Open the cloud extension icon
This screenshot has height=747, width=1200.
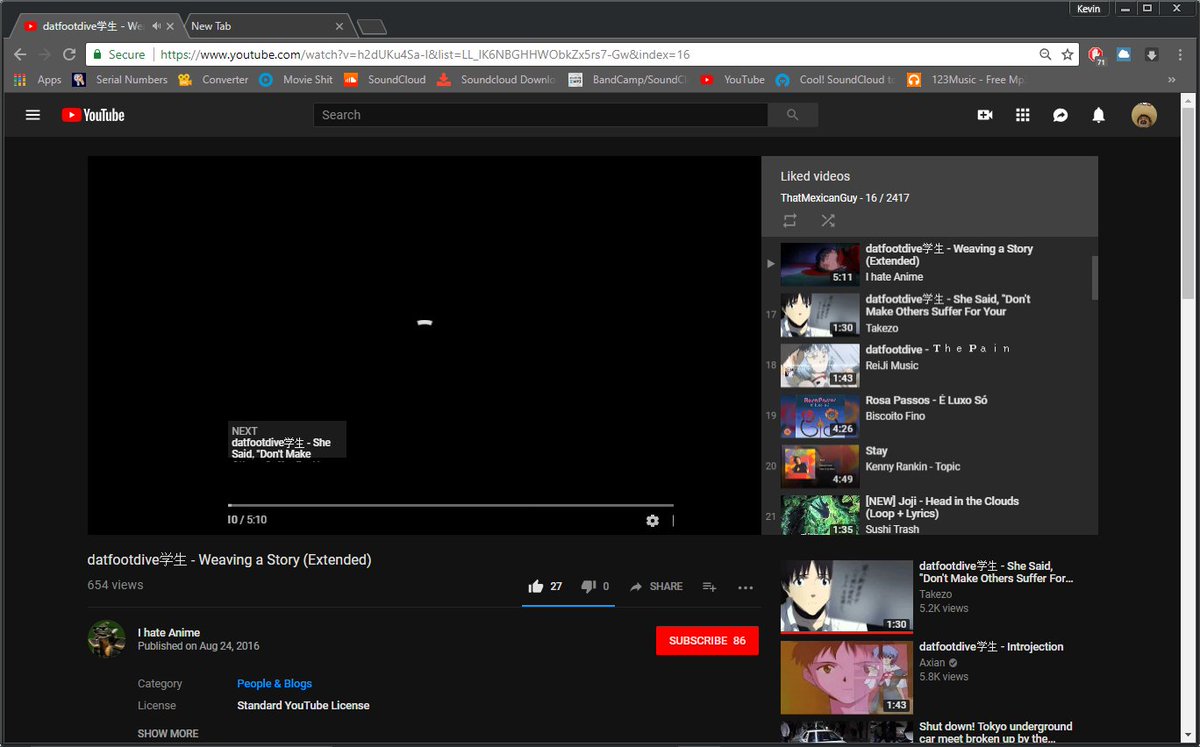coord(1124,55)
